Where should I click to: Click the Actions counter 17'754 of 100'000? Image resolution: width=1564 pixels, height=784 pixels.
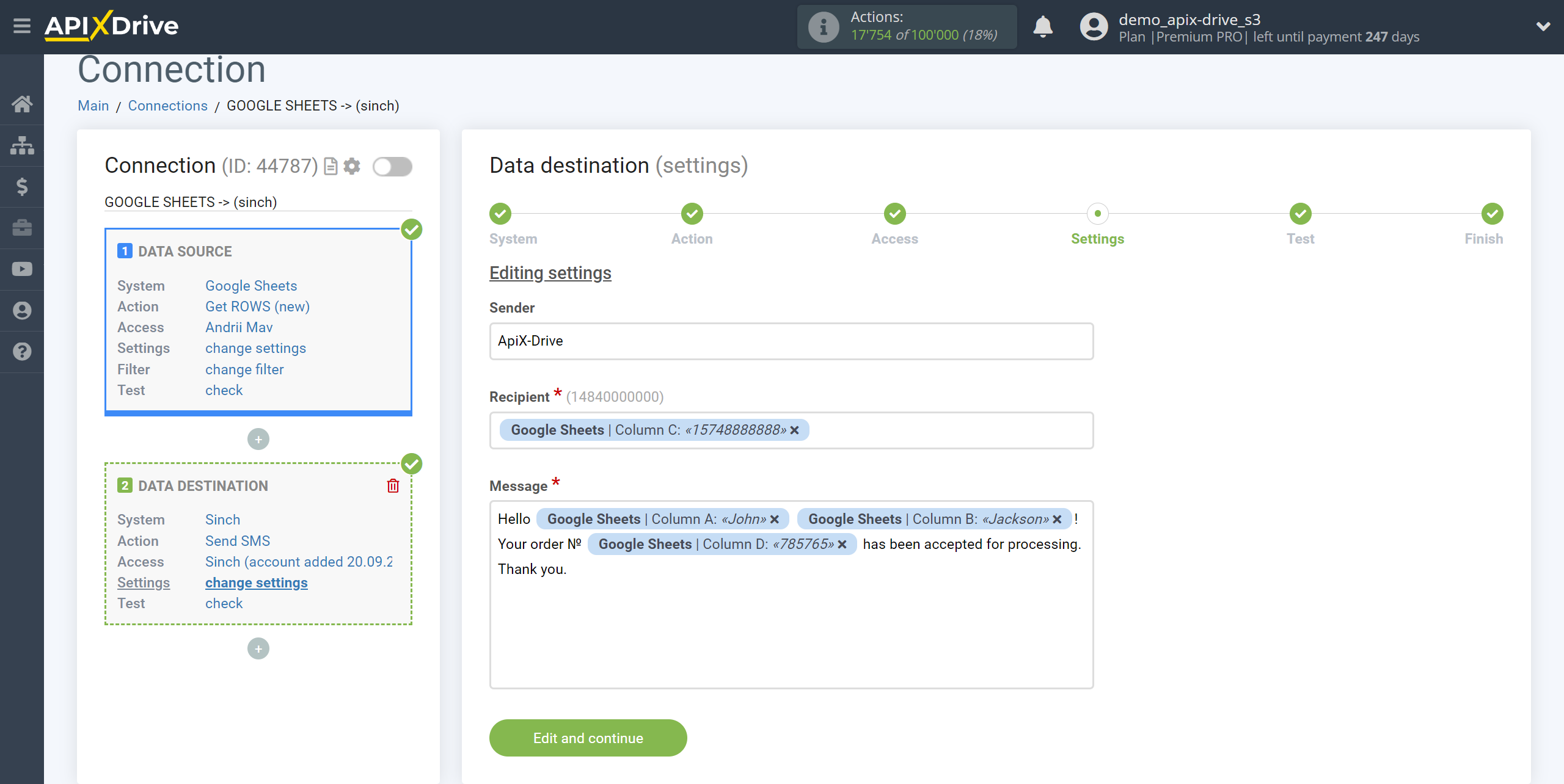coord(924,35)
